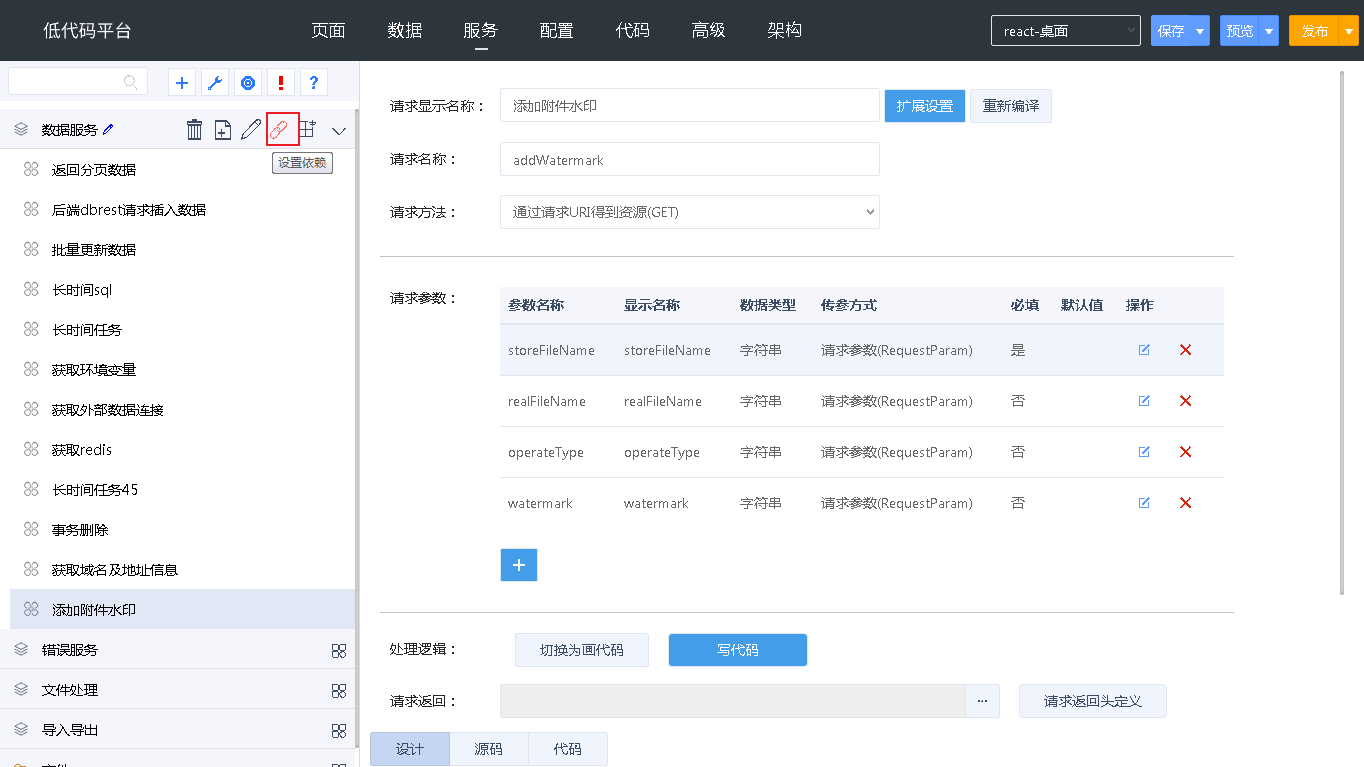Open the 架构 top menu
1364x767 pixels.
coord(784,30)
